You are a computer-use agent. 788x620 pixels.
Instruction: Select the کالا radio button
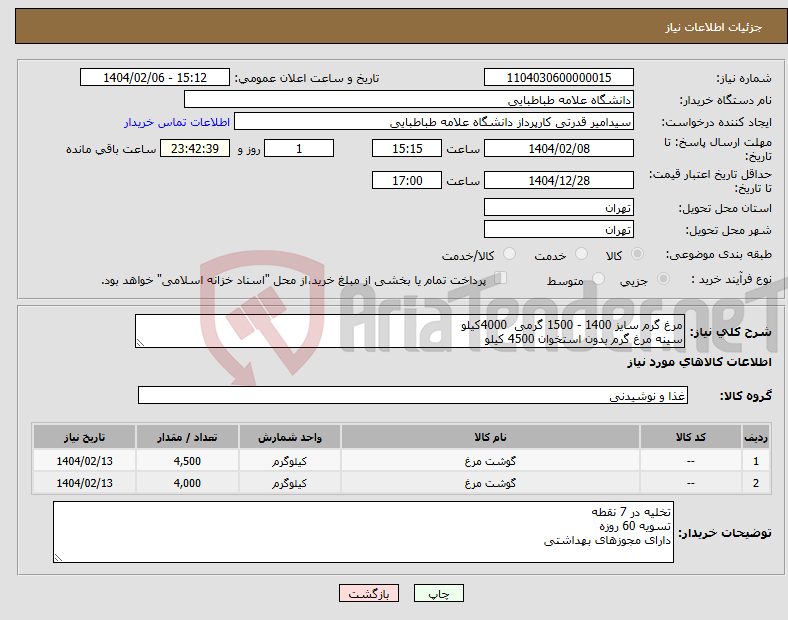[637, 254]
